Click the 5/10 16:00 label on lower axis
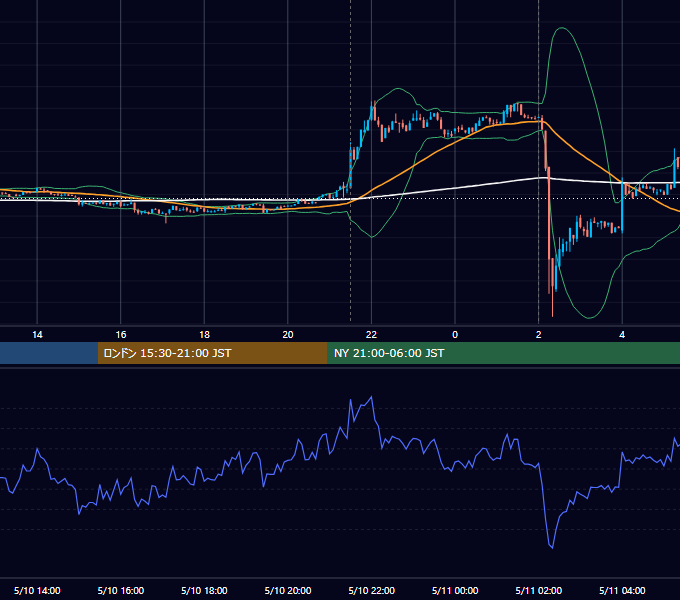Screen dimensions: 680x600 (121, 590)
